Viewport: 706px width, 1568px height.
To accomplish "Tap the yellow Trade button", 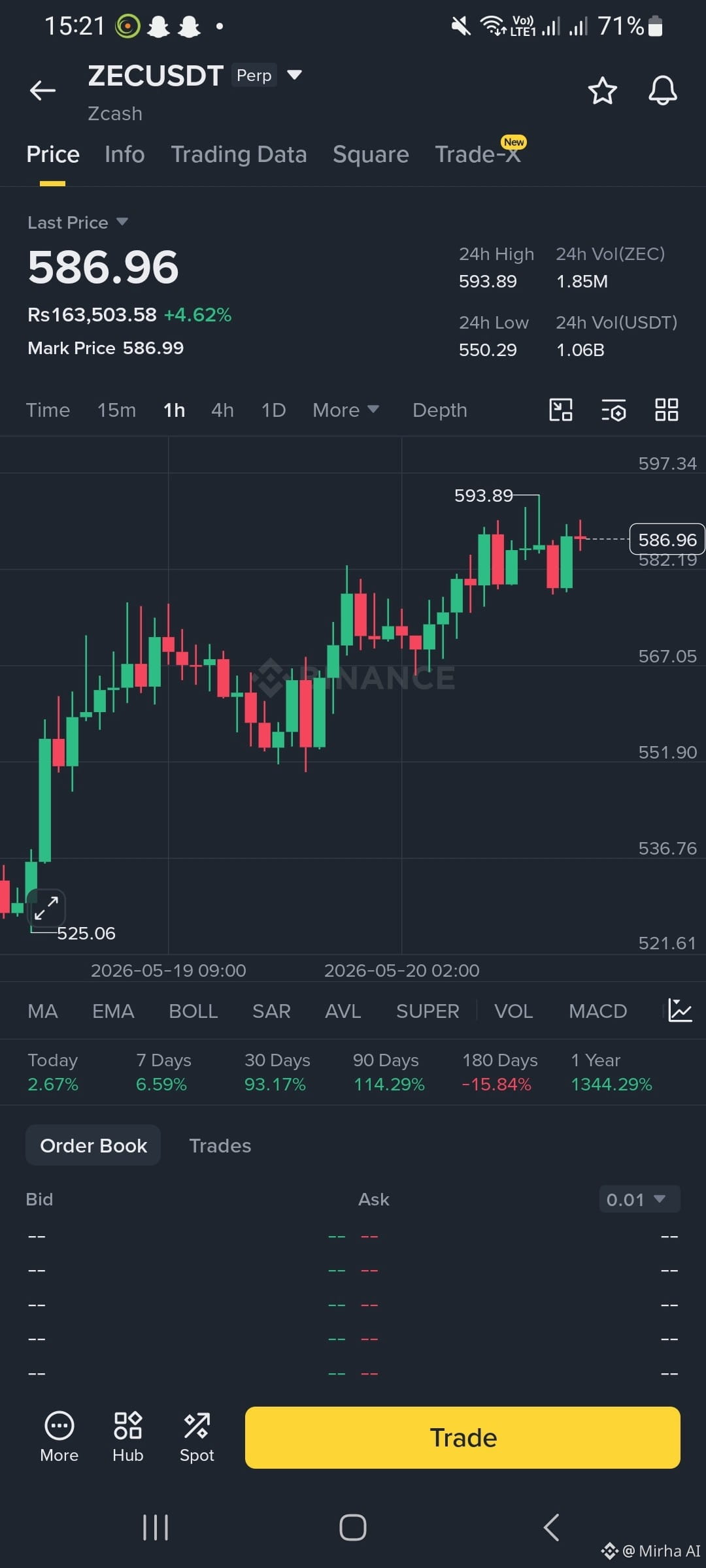I will [x=463, y=1437].
